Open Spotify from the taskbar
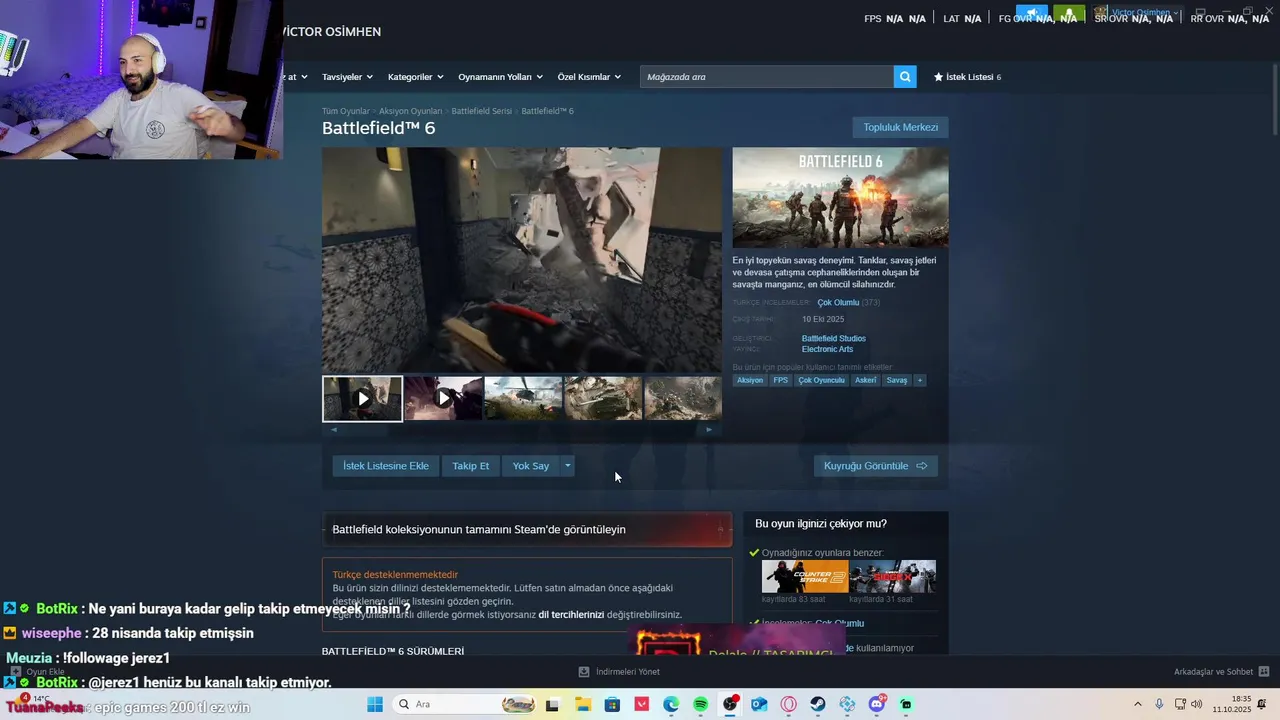 pyautogui.click(x=700, y=705)
